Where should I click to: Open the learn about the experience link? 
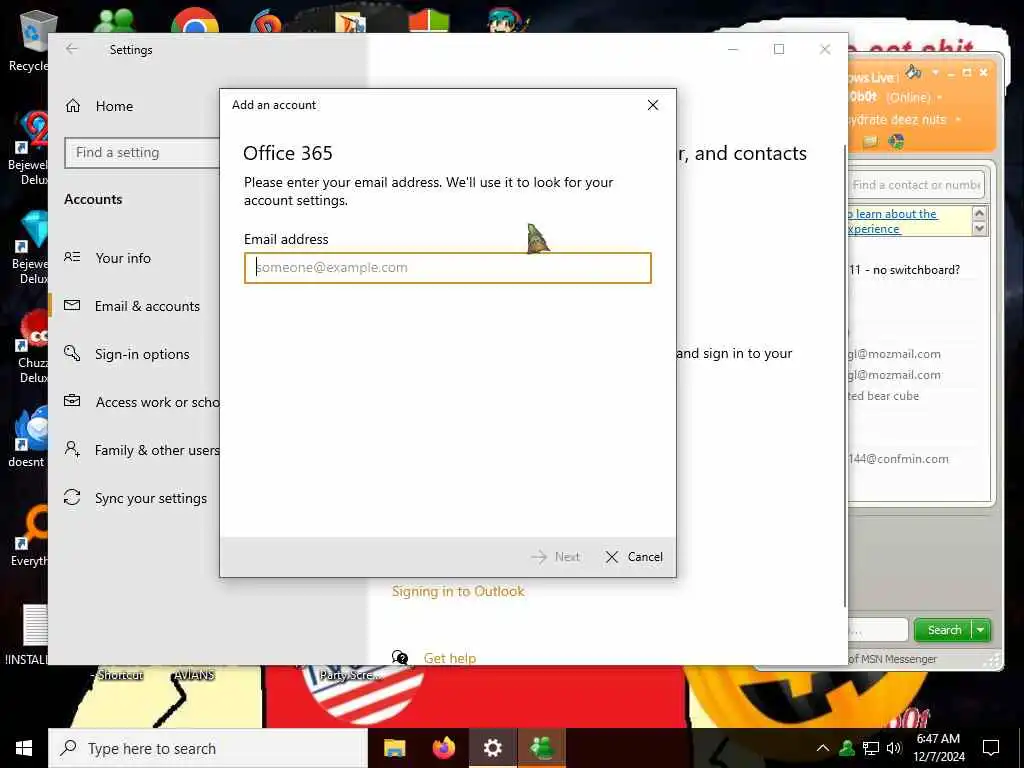(x=893, y=221)
